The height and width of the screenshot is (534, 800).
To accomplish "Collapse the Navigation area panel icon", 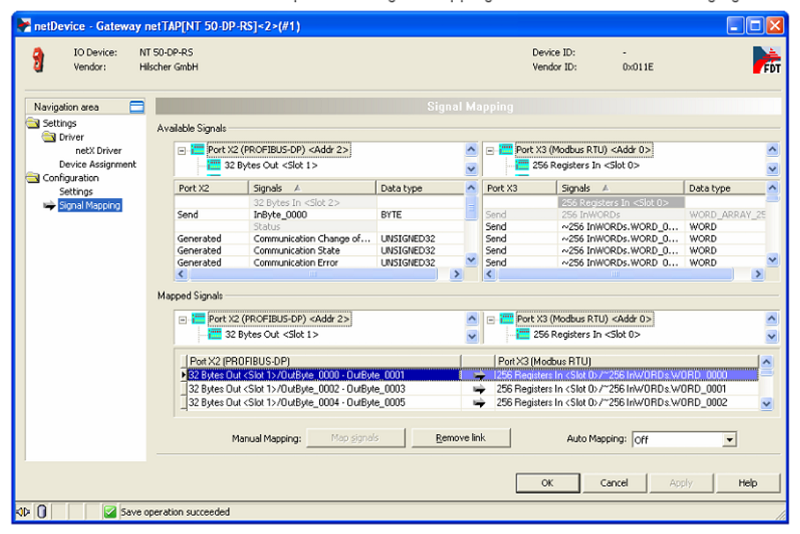I will coord(137,107).
